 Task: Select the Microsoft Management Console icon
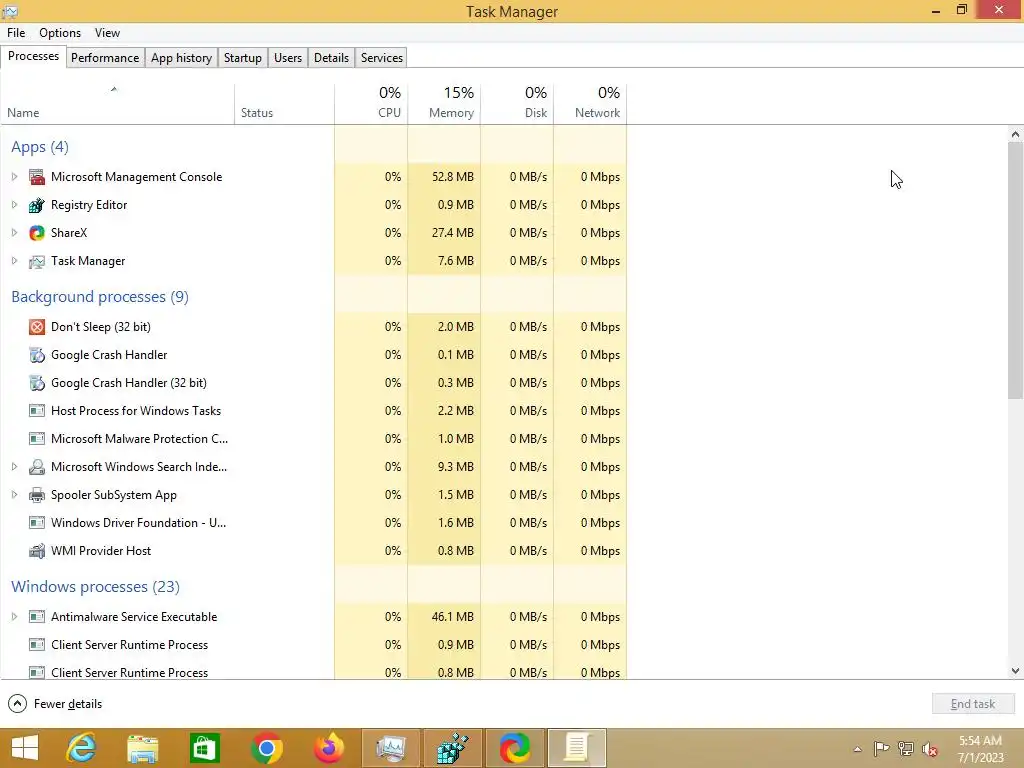37,177
